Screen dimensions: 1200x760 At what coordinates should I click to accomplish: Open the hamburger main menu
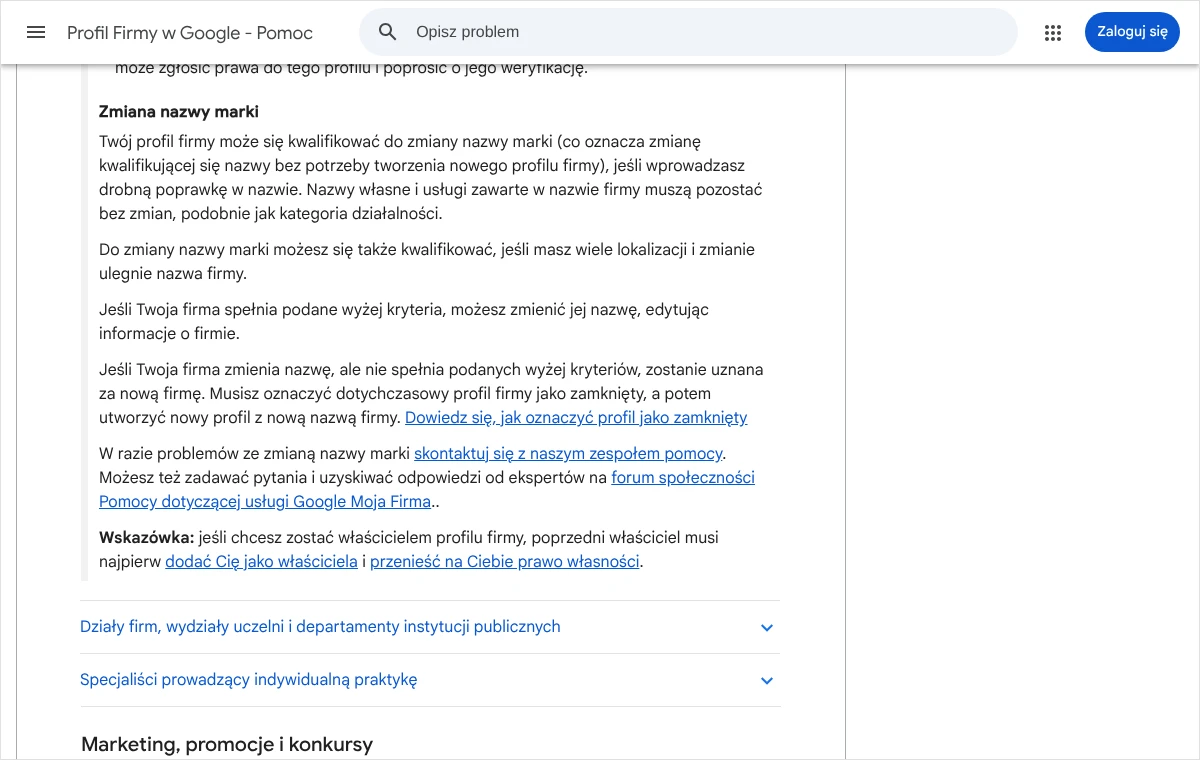(36, 32)
